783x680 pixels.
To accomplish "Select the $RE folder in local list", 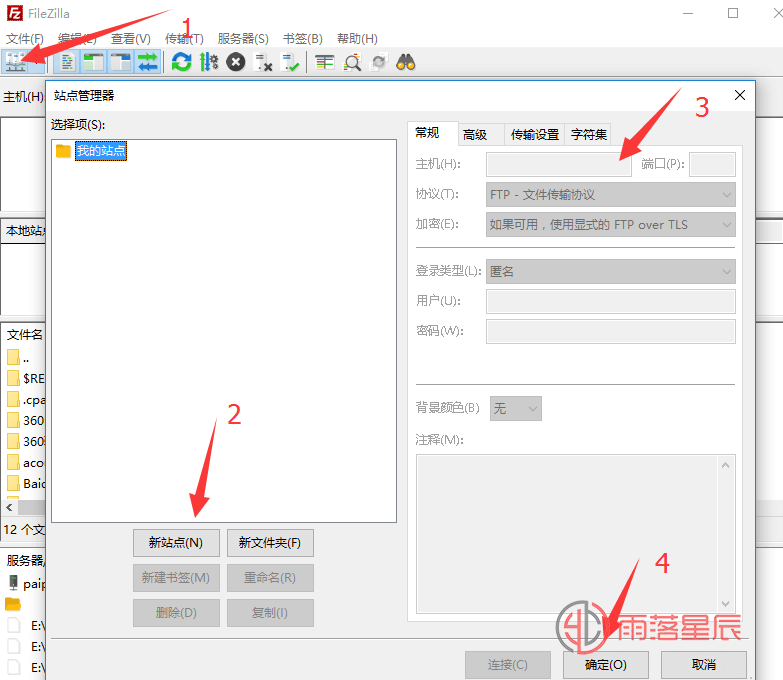I will point(25,378).
